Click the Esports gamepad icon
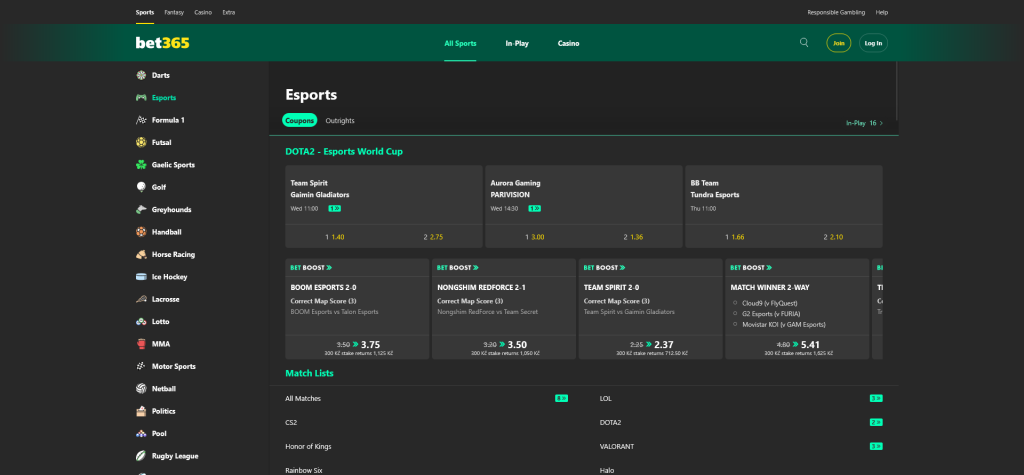Image resolution: width=1024 pixels, height=475 pixels. click(x=142, y=98)
